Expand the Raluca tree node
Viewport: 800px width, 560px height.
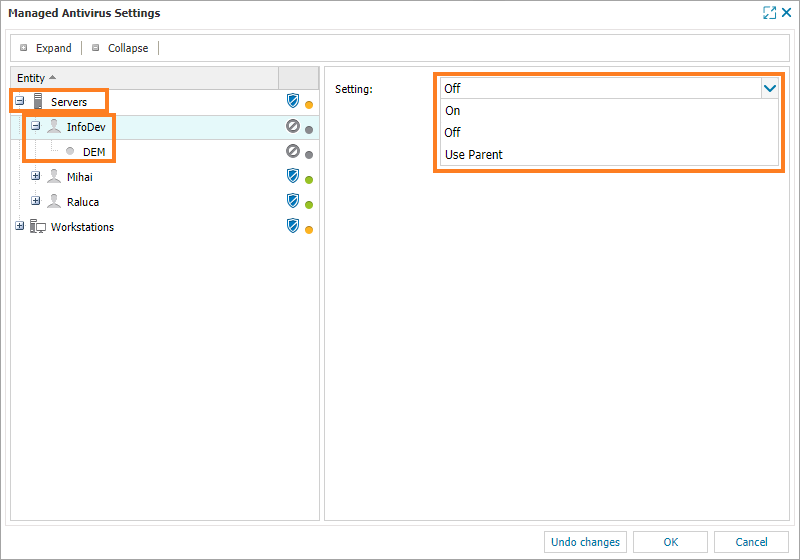pyautogui.click(x=35, y=200)
